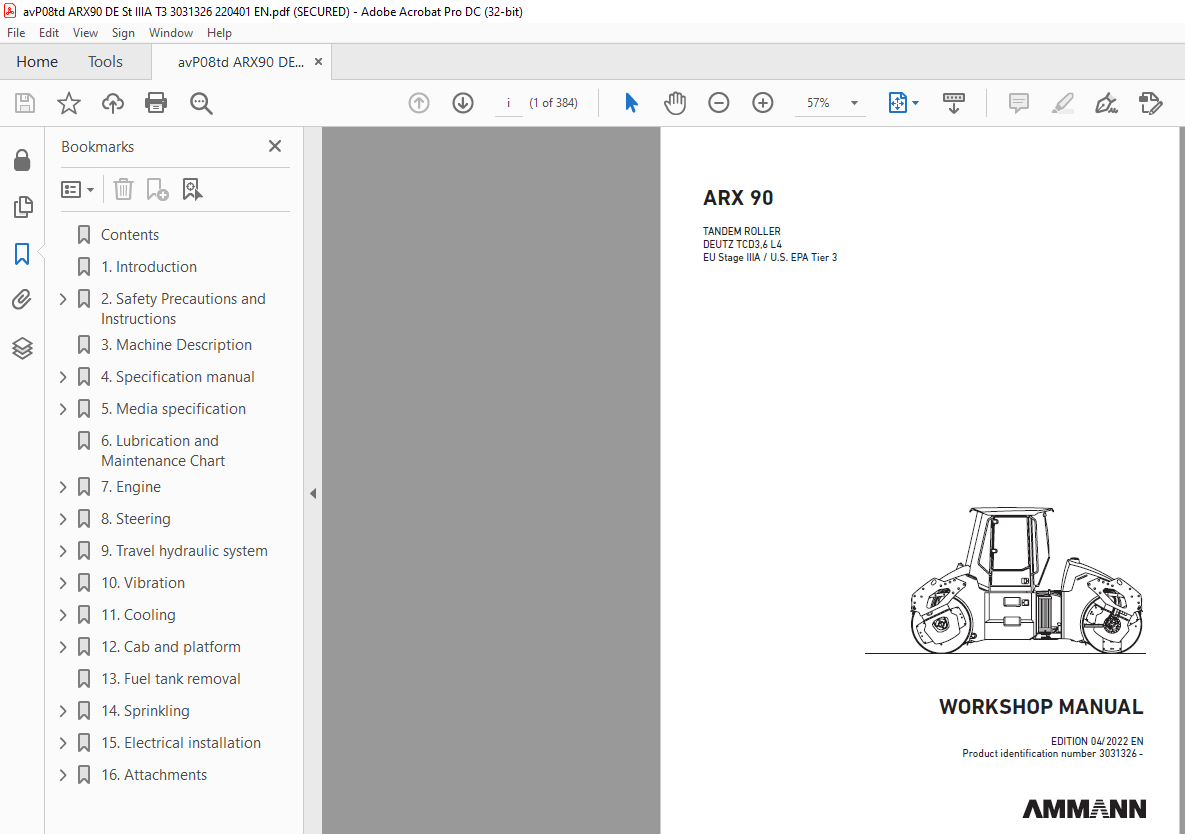The image size is (1185, 834).
Task: Expand 9. Travel hydraulic system bookmark
Action: [x=63, y=551]
